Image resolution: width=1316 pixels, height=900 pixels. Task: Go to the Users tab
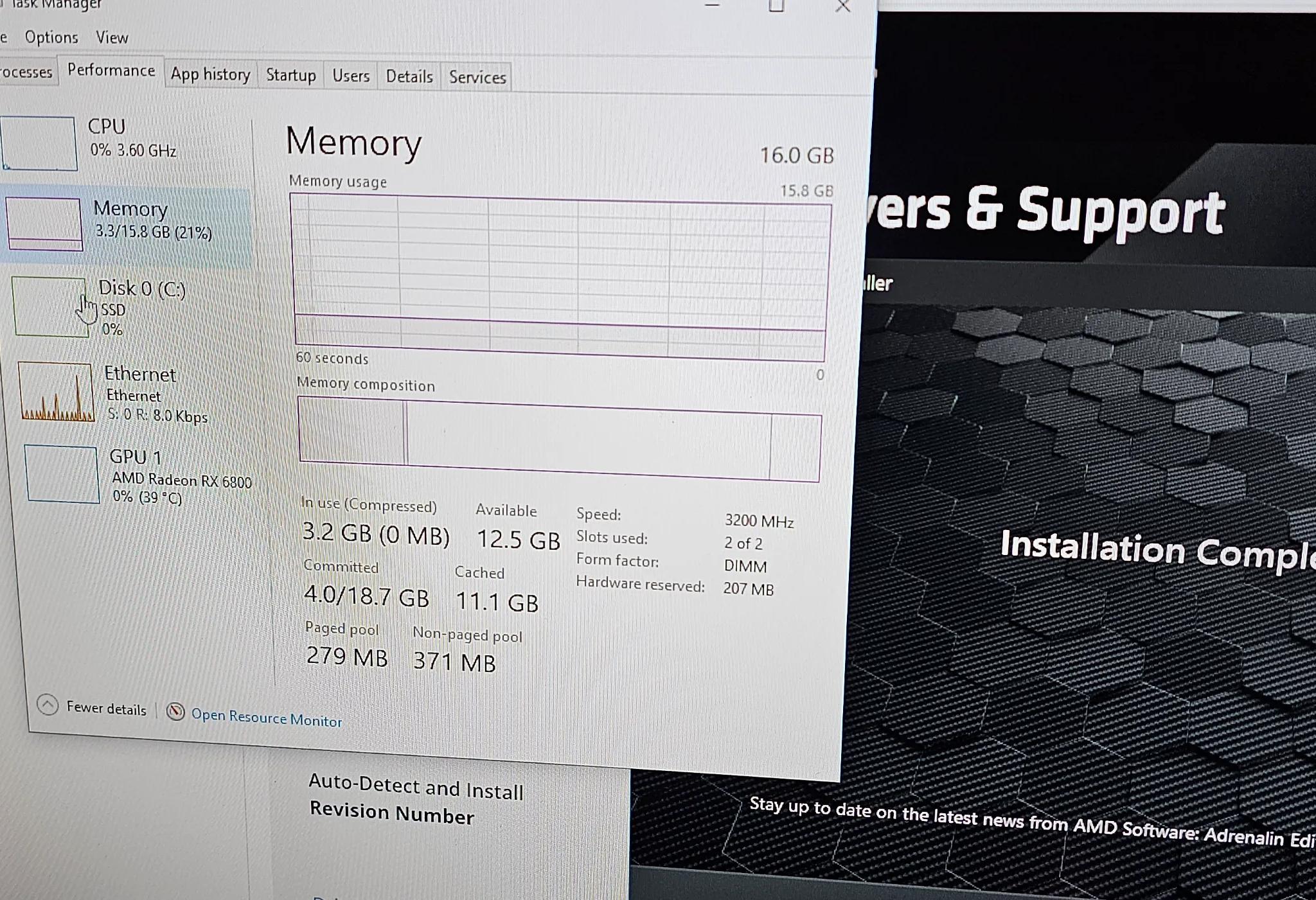351,76
